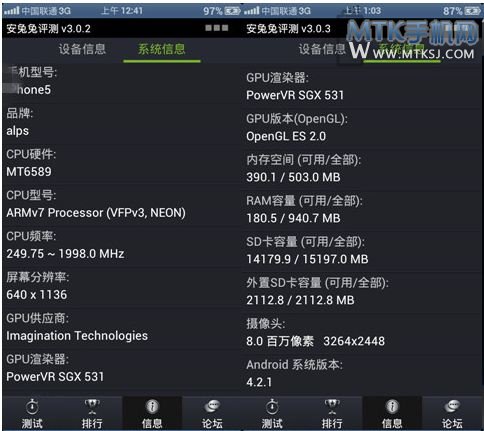Select the camera value 8.0 百万像素 3264x2448
This screenshot has height=431, width=484.
pyautogui.click(x=315, y=341)
